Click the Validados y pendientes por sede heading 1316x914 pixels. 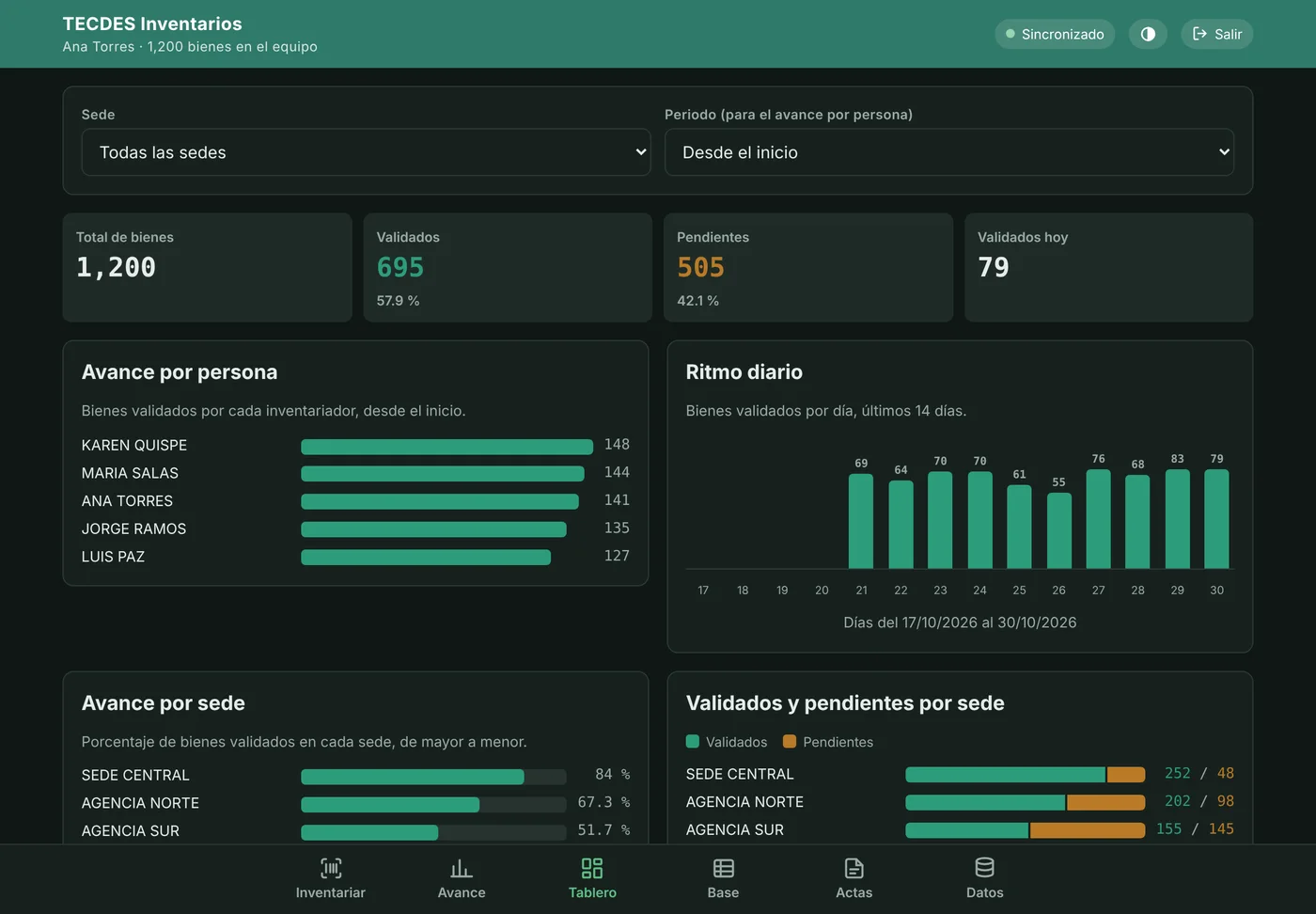coord(845,702)
